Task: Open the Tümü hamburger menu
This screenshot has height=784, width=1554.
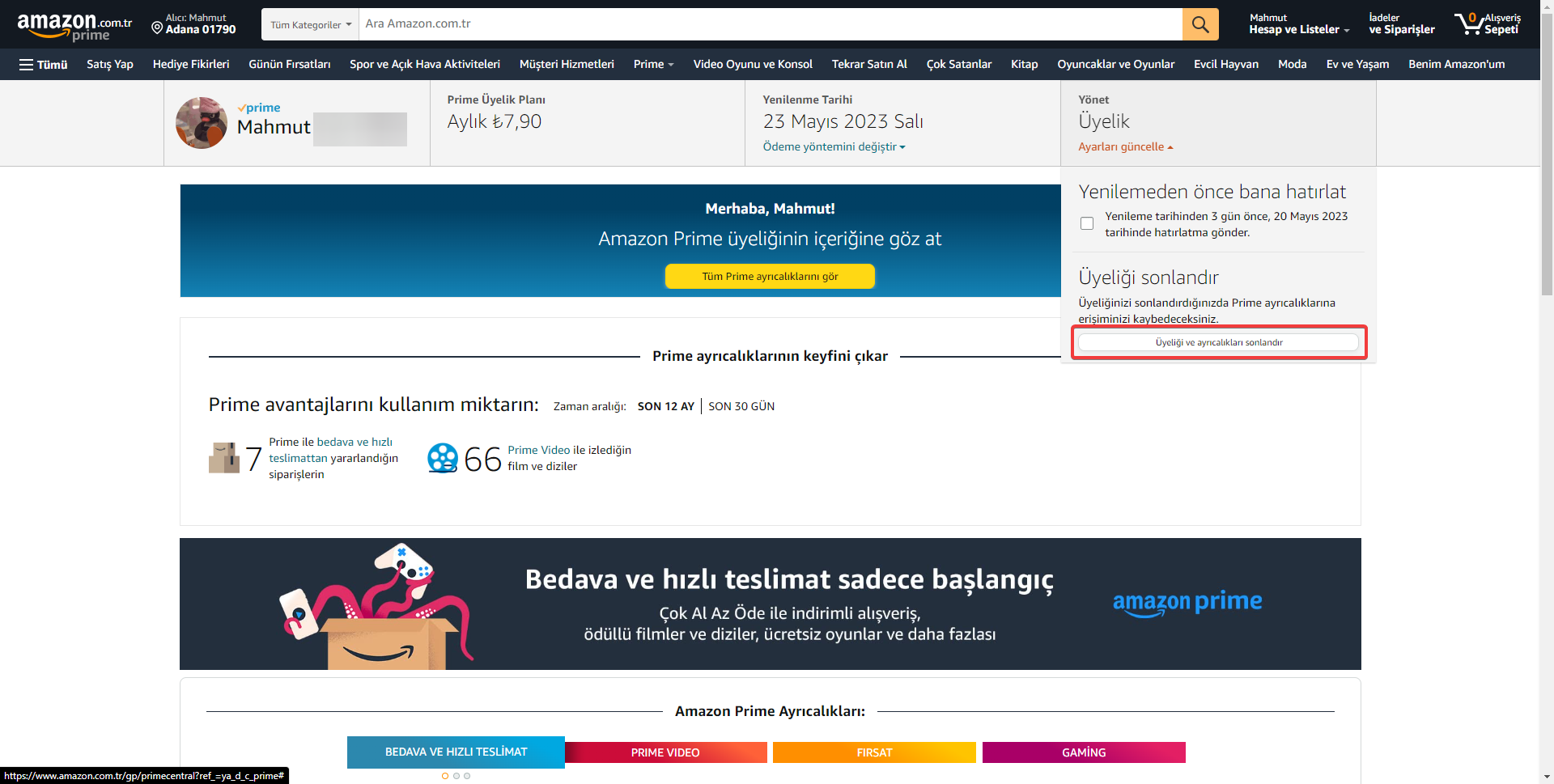Action: tap(44, 65)
